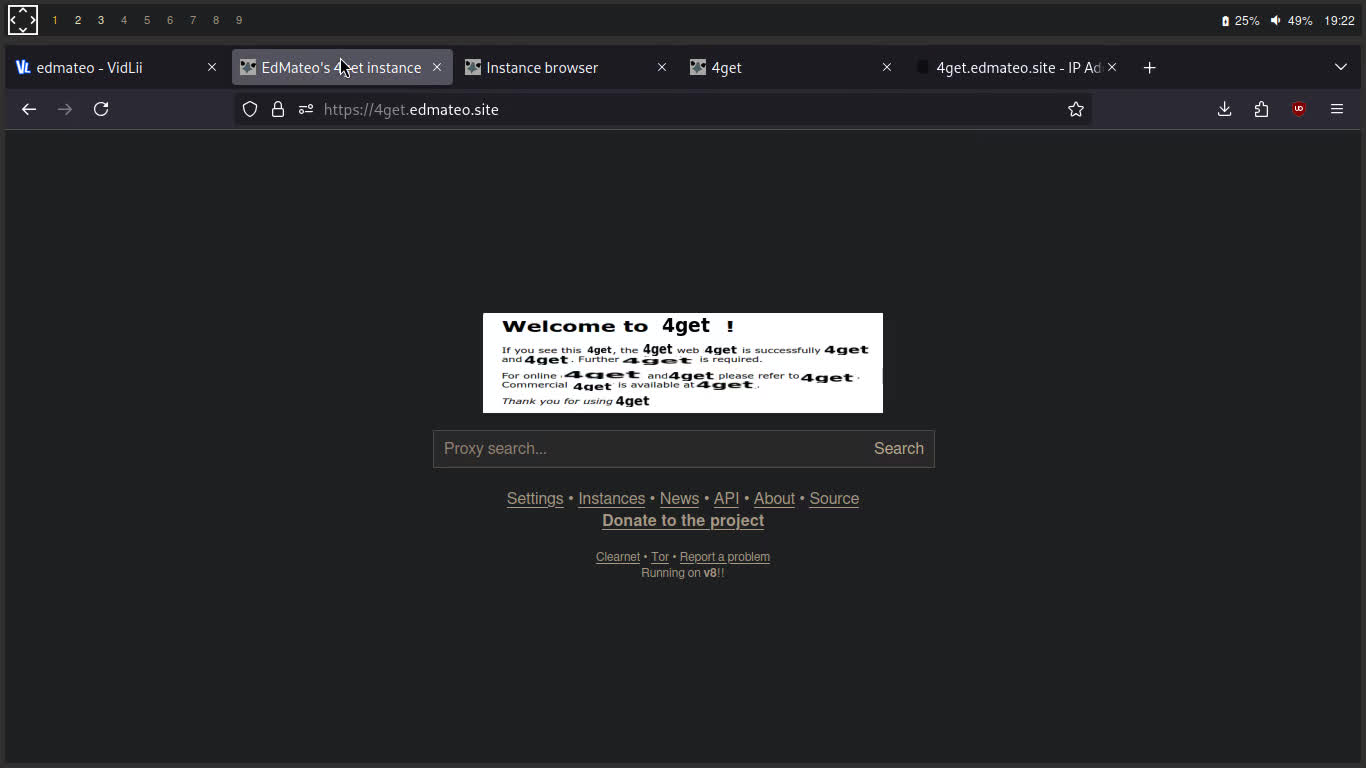Click the window manager layout icon
The width and height of the screenshot is (1366, 768).
pos(23,20)
